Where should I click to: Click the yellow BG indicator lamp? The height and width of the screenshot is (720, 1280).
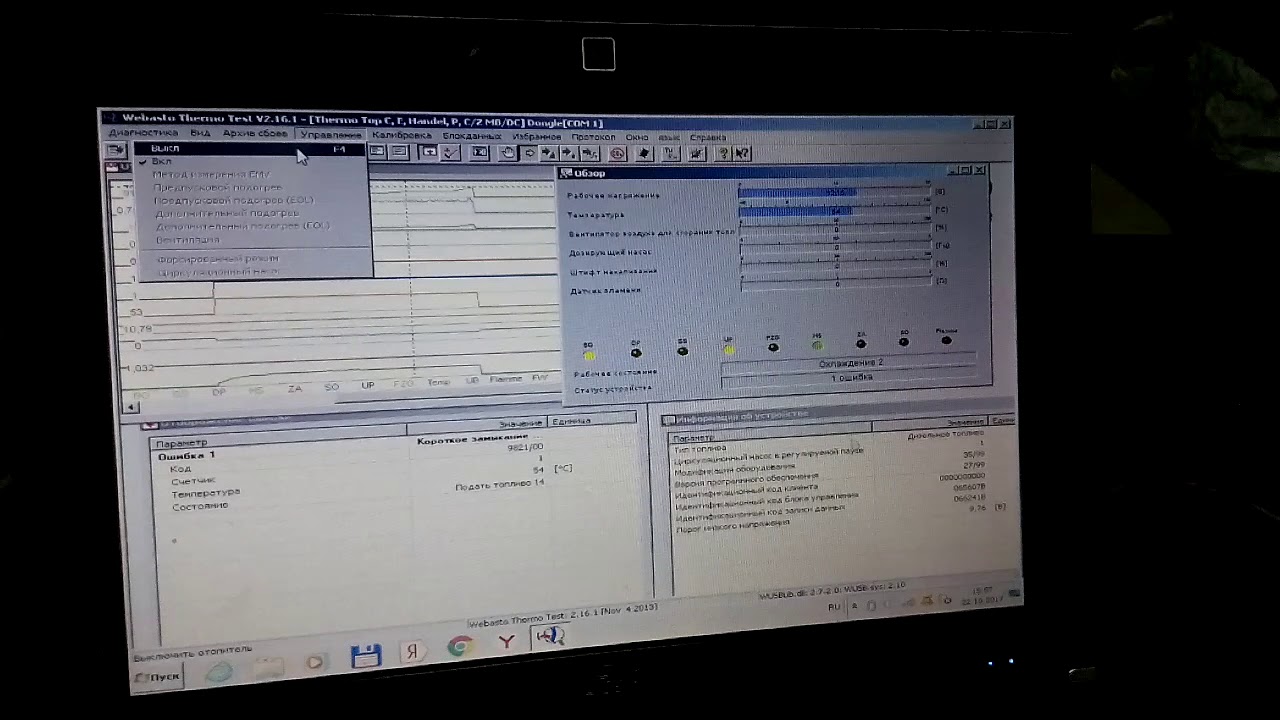(589, 354)
